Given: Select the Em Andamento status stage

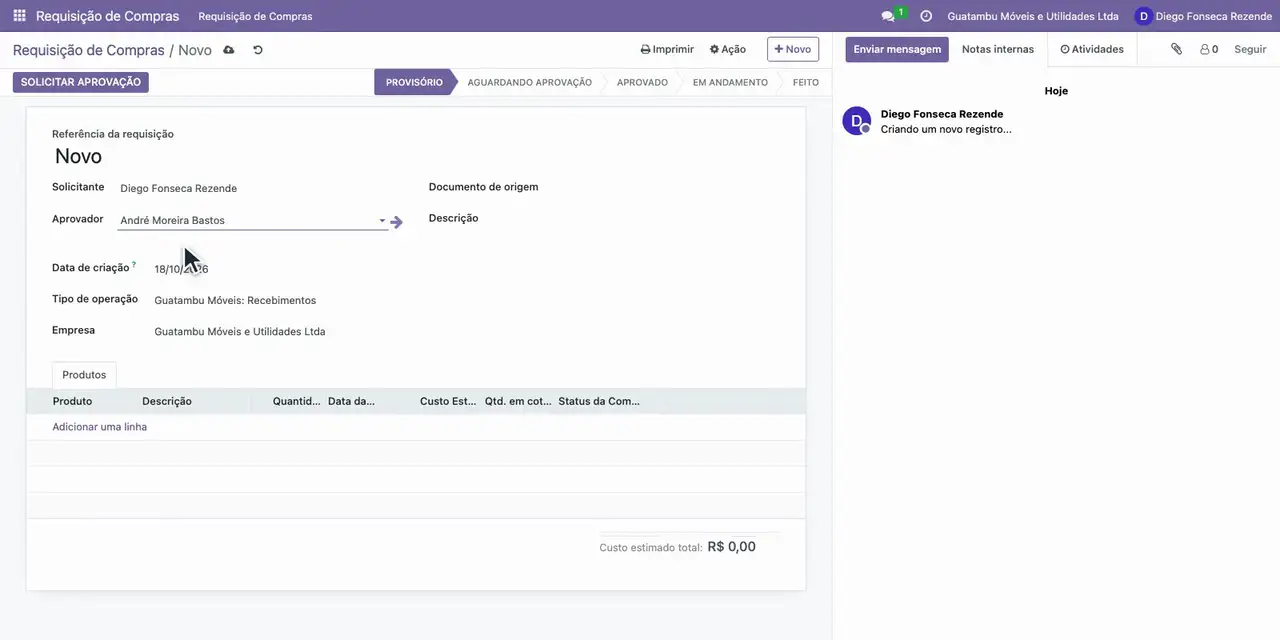Looking at the screenshot, I should pos(730,82).
